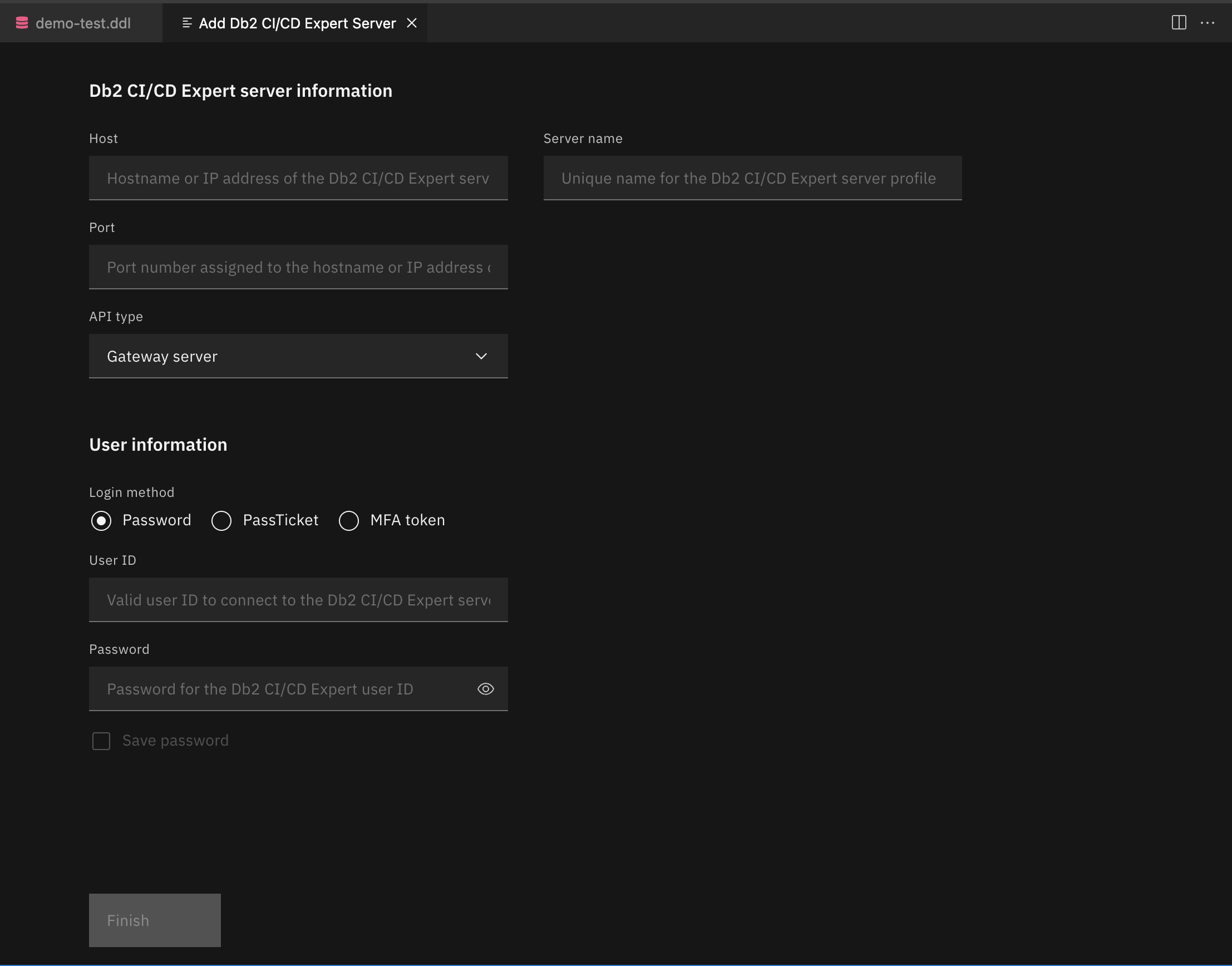The height and width of the screenshot is (966, 1232).
Task: Click the database icon on demo-test.ddl tab
Action: coord(23,23)
